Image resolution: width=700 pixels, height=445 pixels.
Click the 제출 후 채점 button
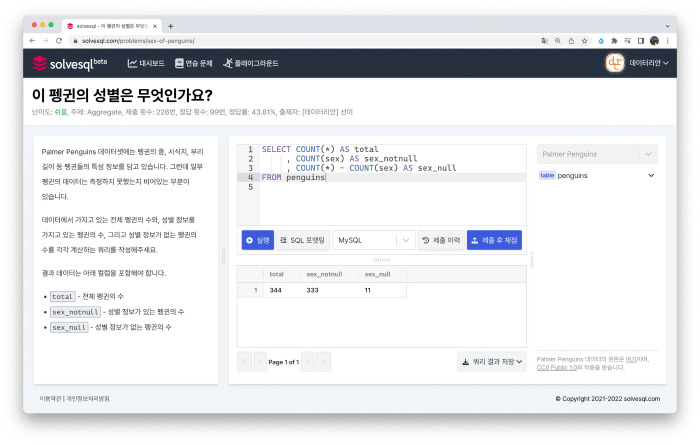click(x=494, y=240)
